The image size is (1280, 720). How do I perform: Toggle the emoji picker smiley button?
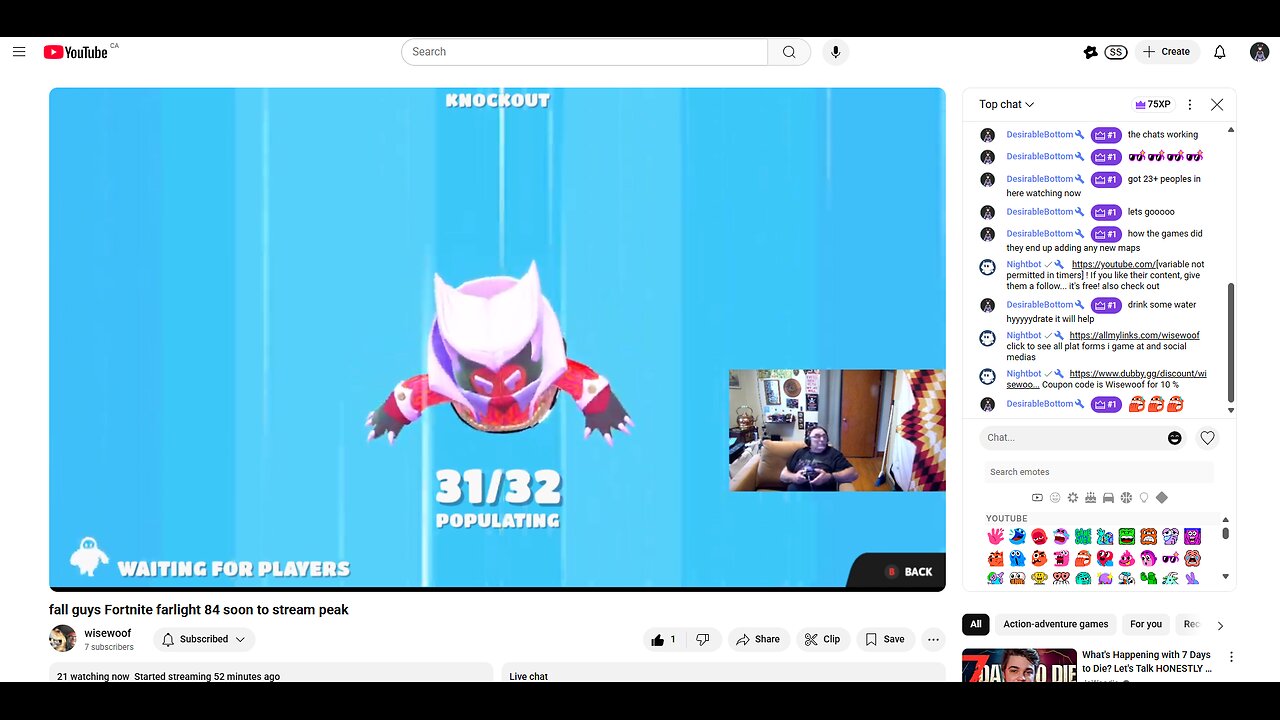click(1175, 438)
